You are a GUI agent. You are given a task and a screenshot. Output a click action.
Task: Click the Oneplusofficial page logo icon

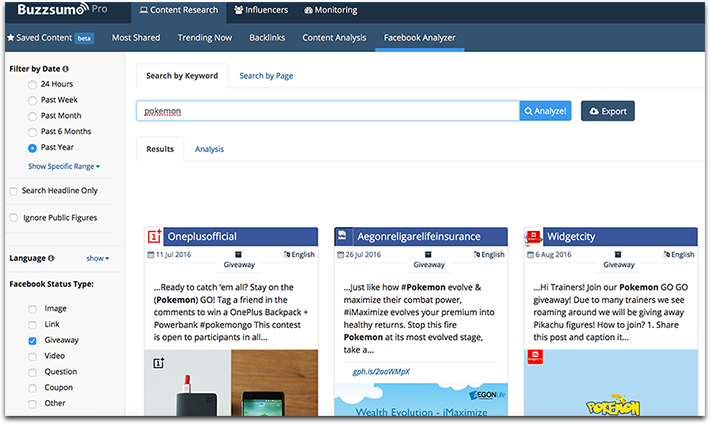[153, 236]
